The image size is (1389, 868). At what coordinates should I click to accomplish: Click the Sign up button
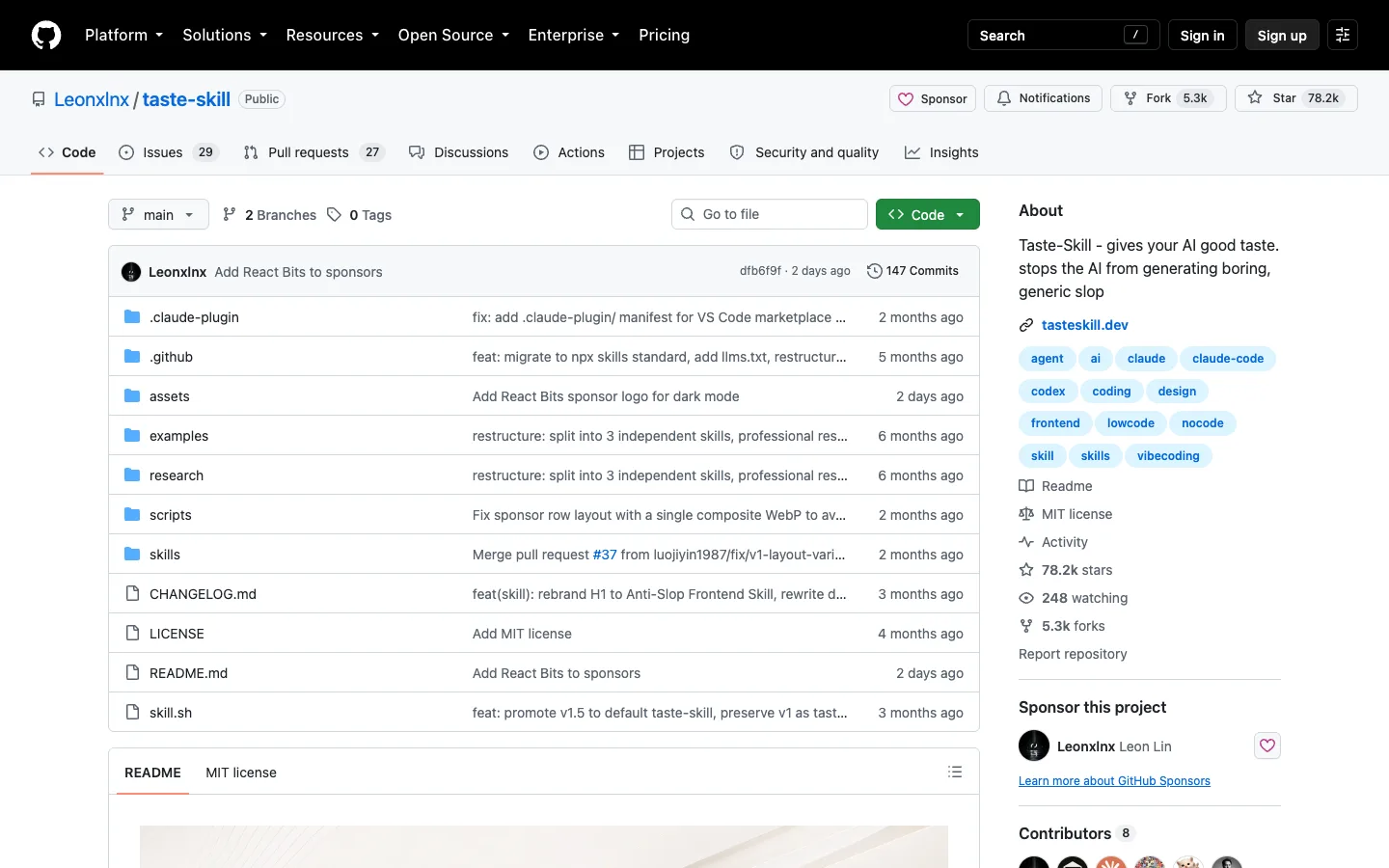point(1282,35)
